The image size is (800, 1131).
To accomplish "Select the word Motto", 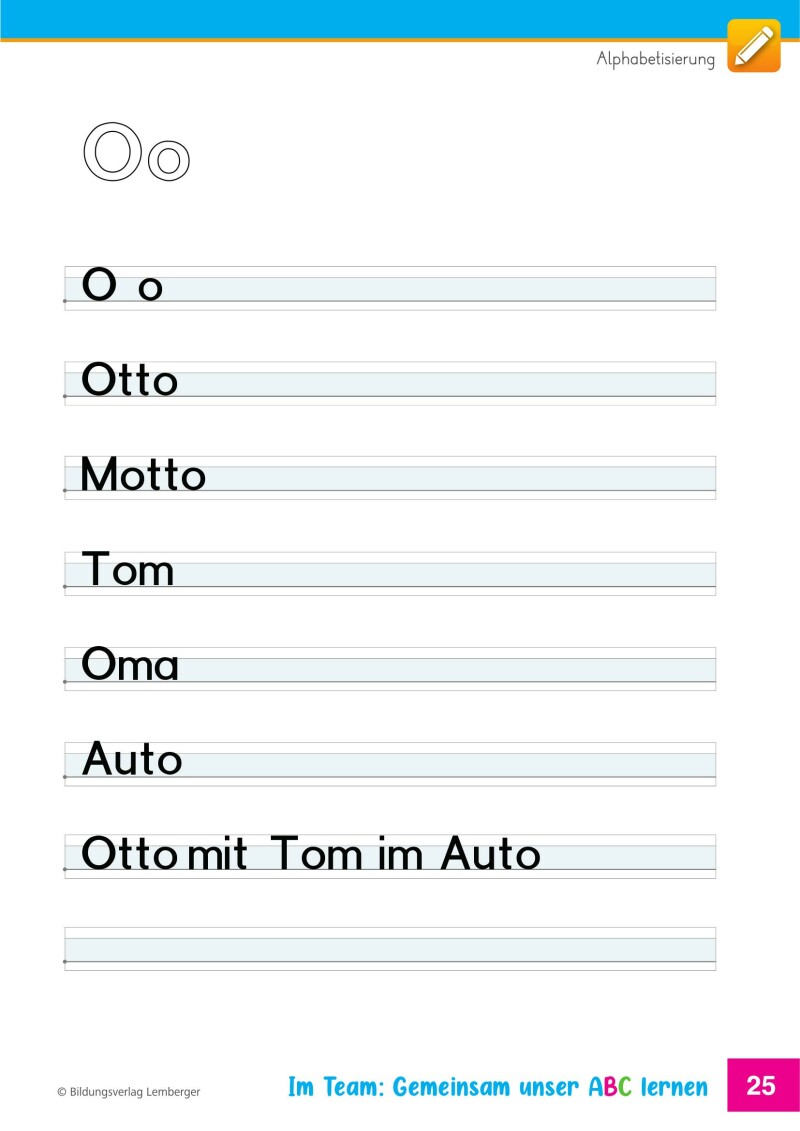I will (142, 475).
